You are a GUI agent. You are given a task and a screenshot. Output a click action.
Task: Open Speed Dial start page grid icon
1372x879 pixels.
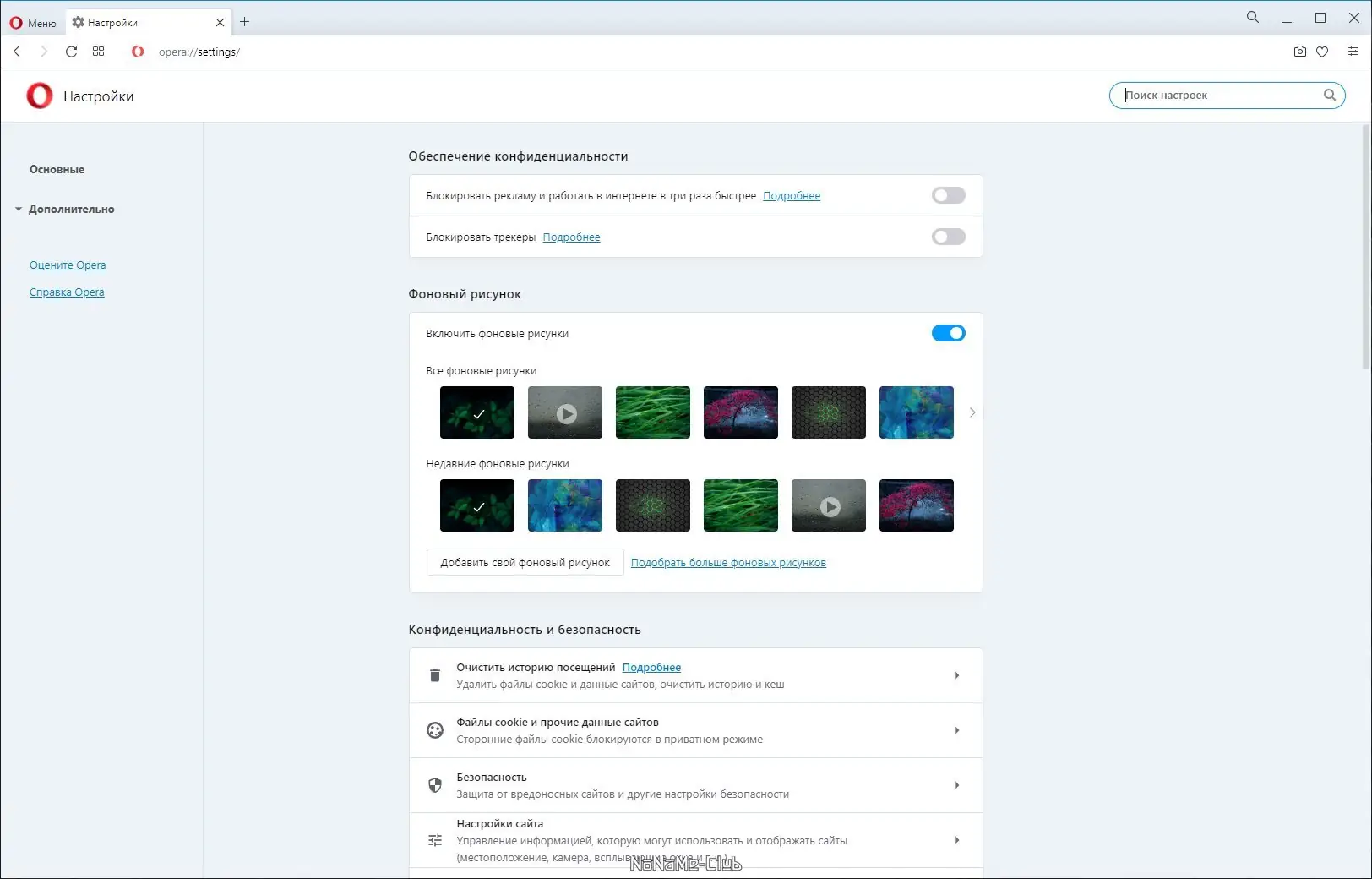[98, 52]
